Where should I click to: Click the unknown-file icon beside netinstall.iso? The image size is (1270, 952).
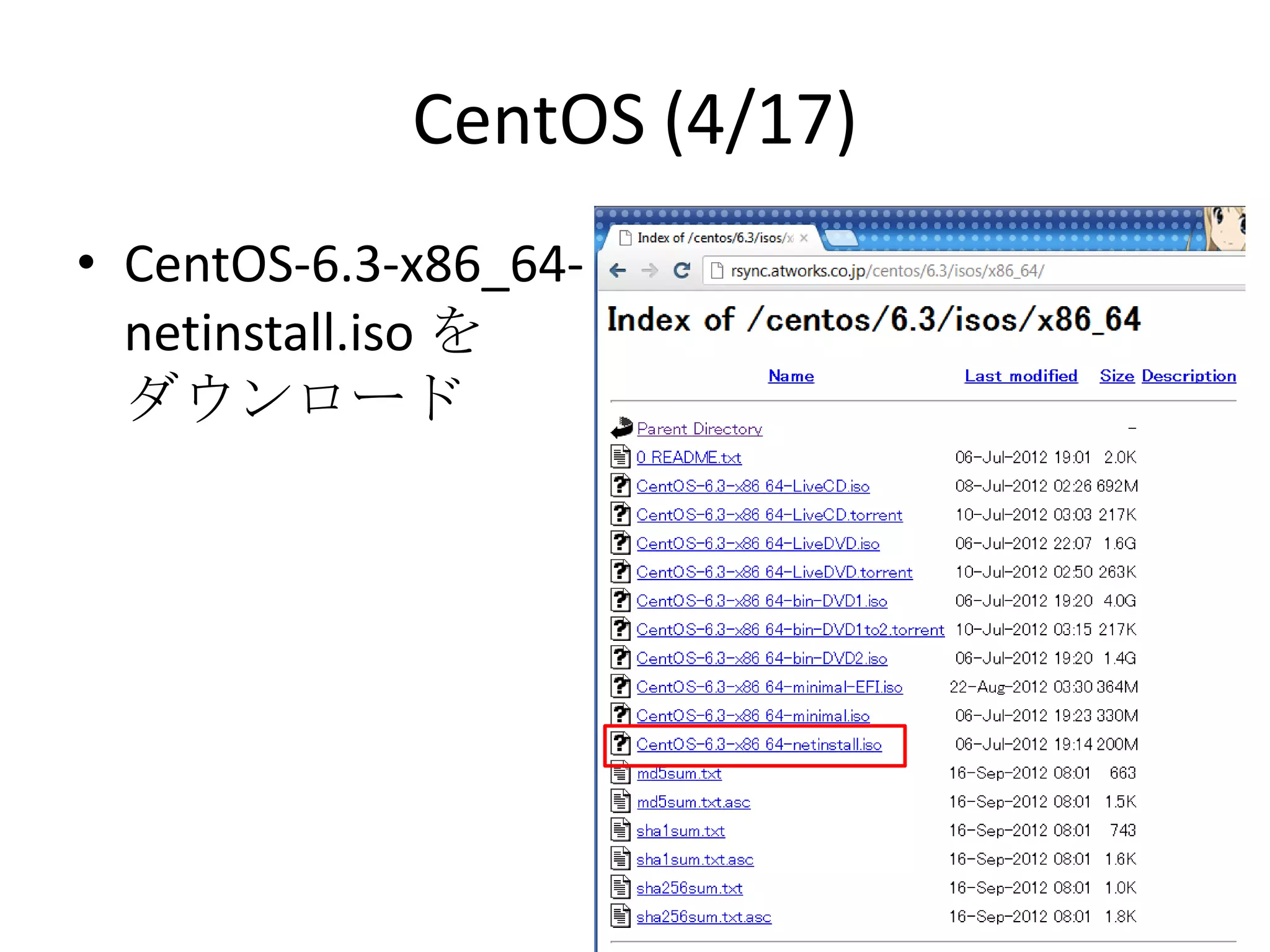620,743
